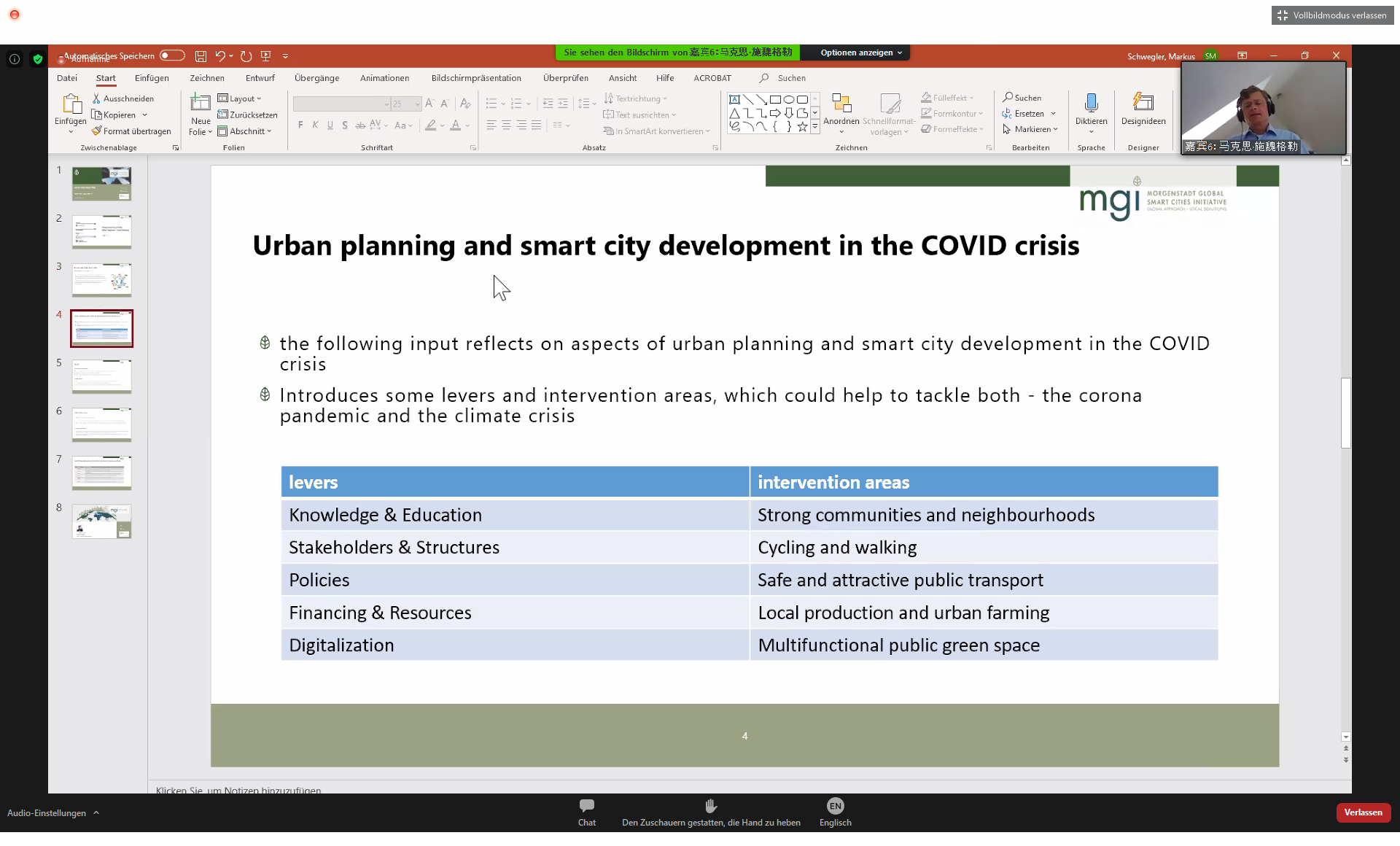
Task: Click the save icon in title bar
Action: pyautogui.click(x=201, y=56)
